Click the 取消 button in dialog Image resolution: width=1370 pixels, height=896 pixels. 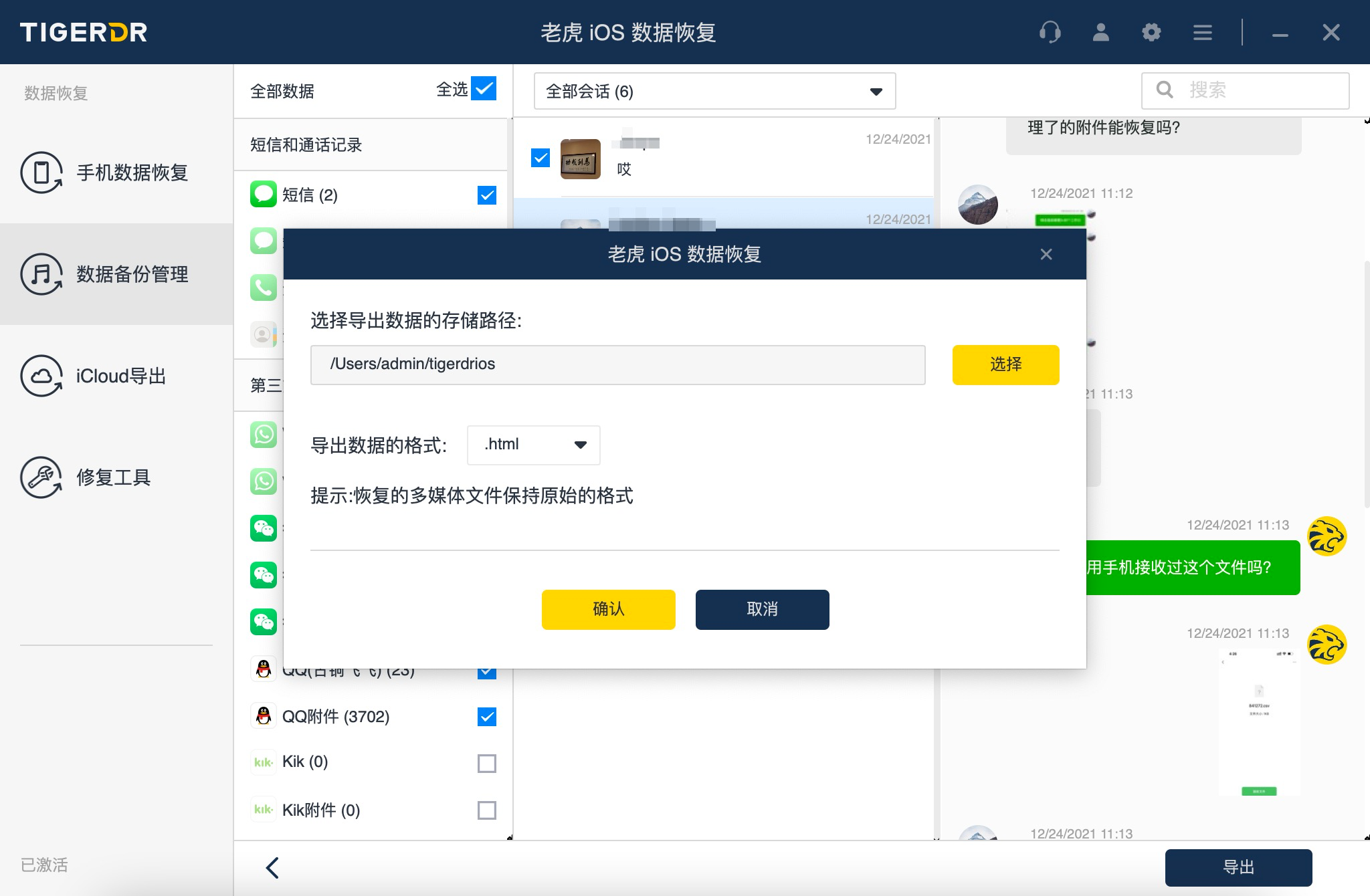(x=762, y=609)
